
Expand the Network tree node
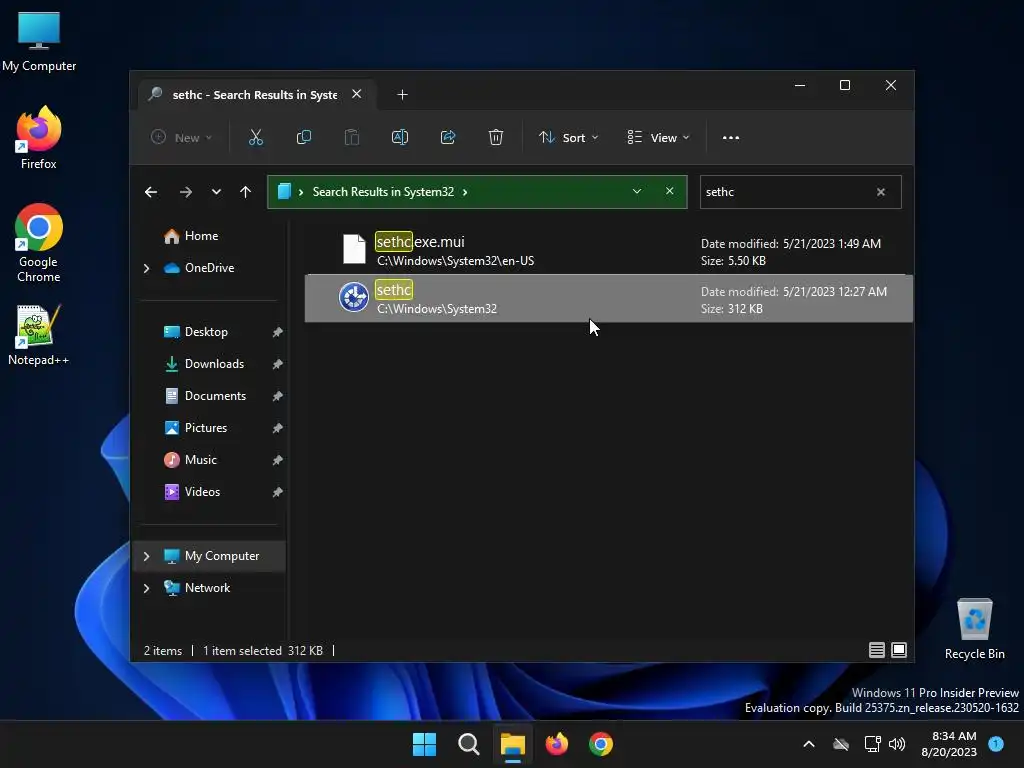(146, 588)
